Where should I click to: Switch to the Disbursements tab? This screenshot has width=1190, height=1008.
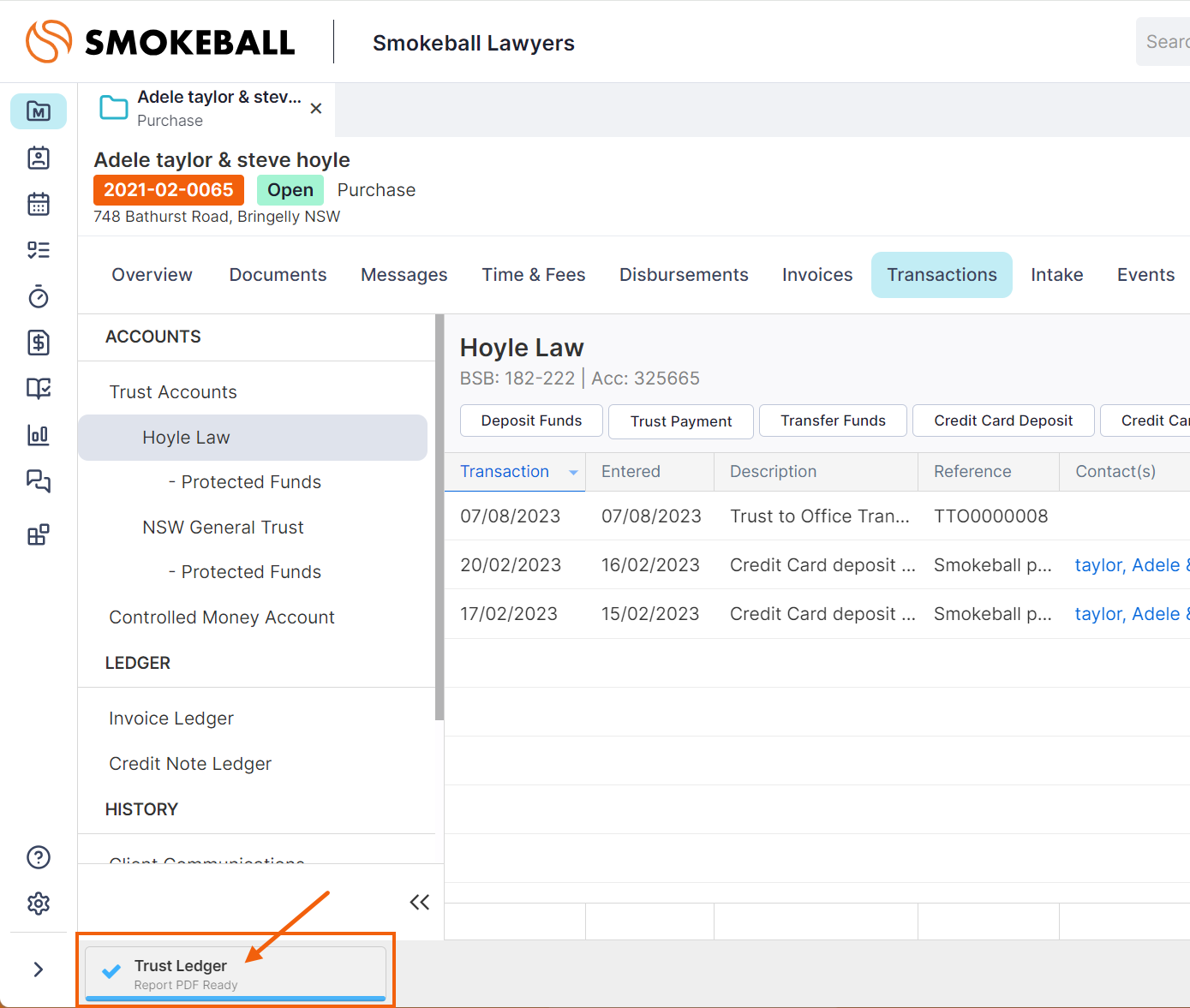(x=684, y=275)
